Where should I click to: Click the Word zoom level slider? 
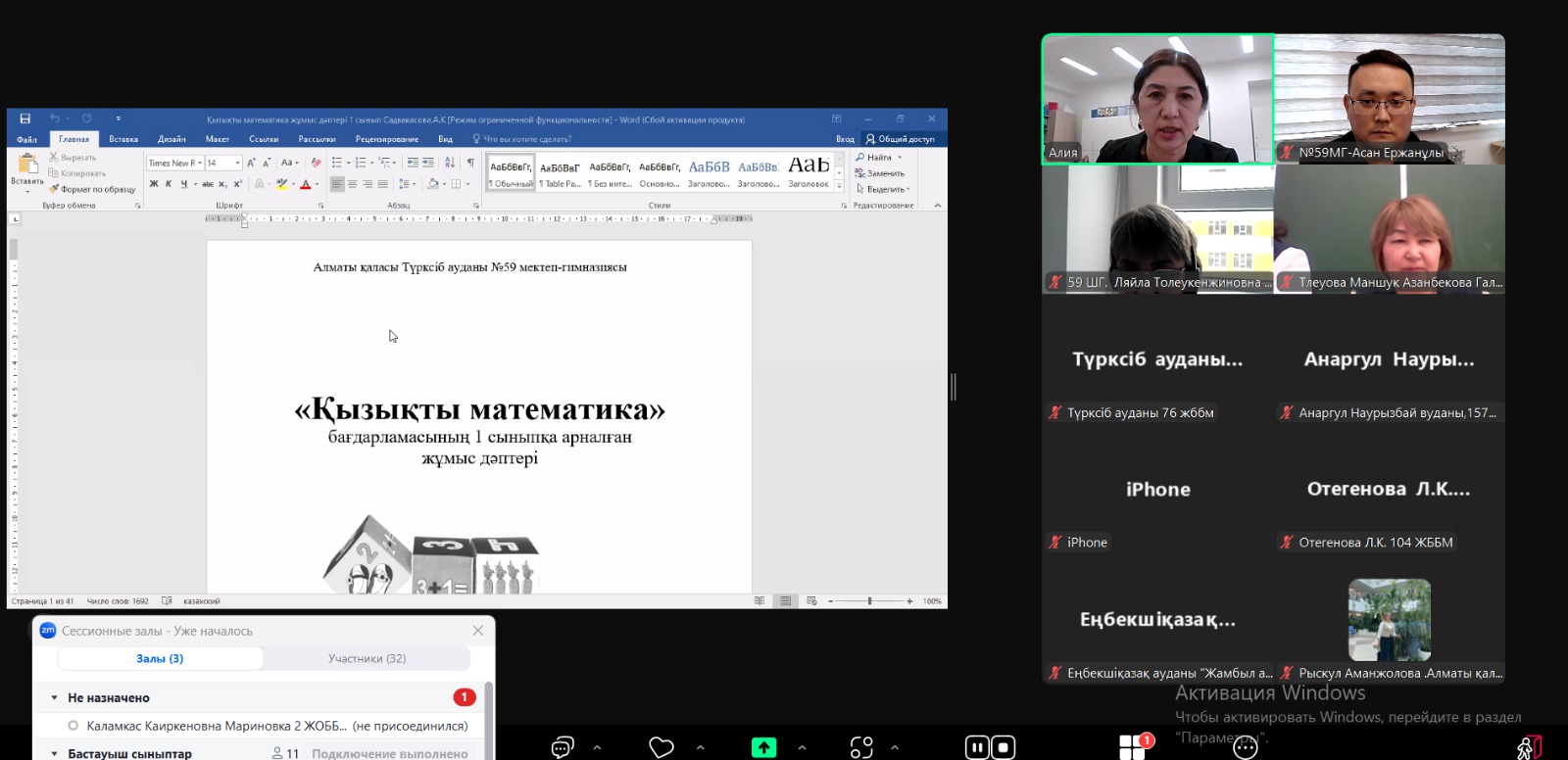(x=869, y=601)
